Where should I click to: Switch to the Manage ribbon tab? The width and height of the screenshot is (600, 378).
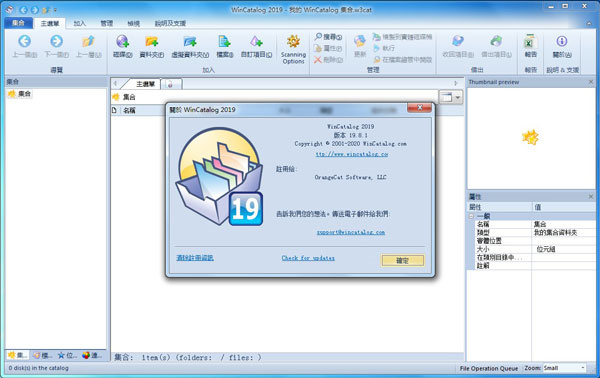pyautogui.click(x=106, y=23)
